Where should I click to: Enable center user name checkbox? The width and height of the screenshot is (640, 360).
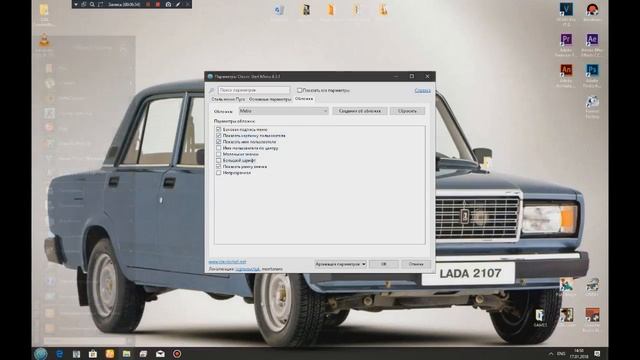[219, 148]
